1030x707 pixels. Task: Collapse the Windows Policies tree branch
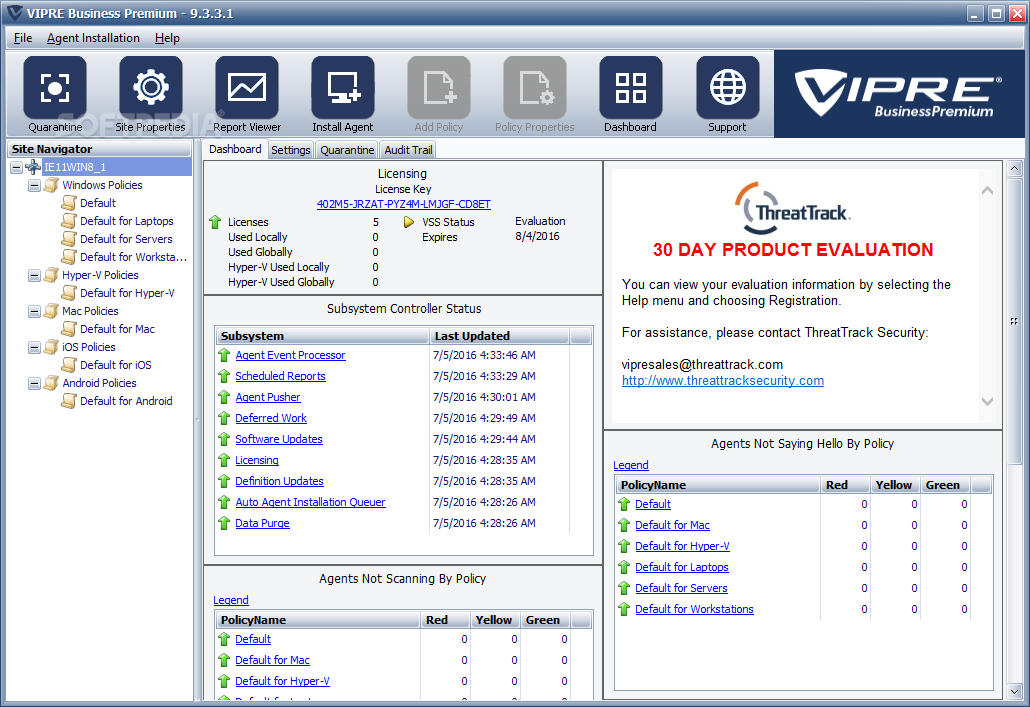(34, 185)
